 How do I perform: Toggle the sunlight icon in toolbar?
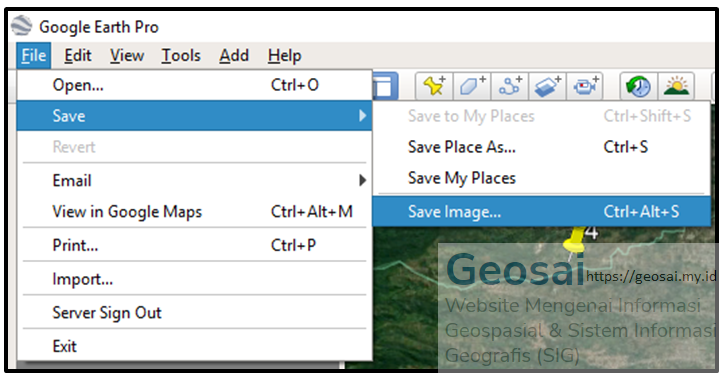(676, 86)
